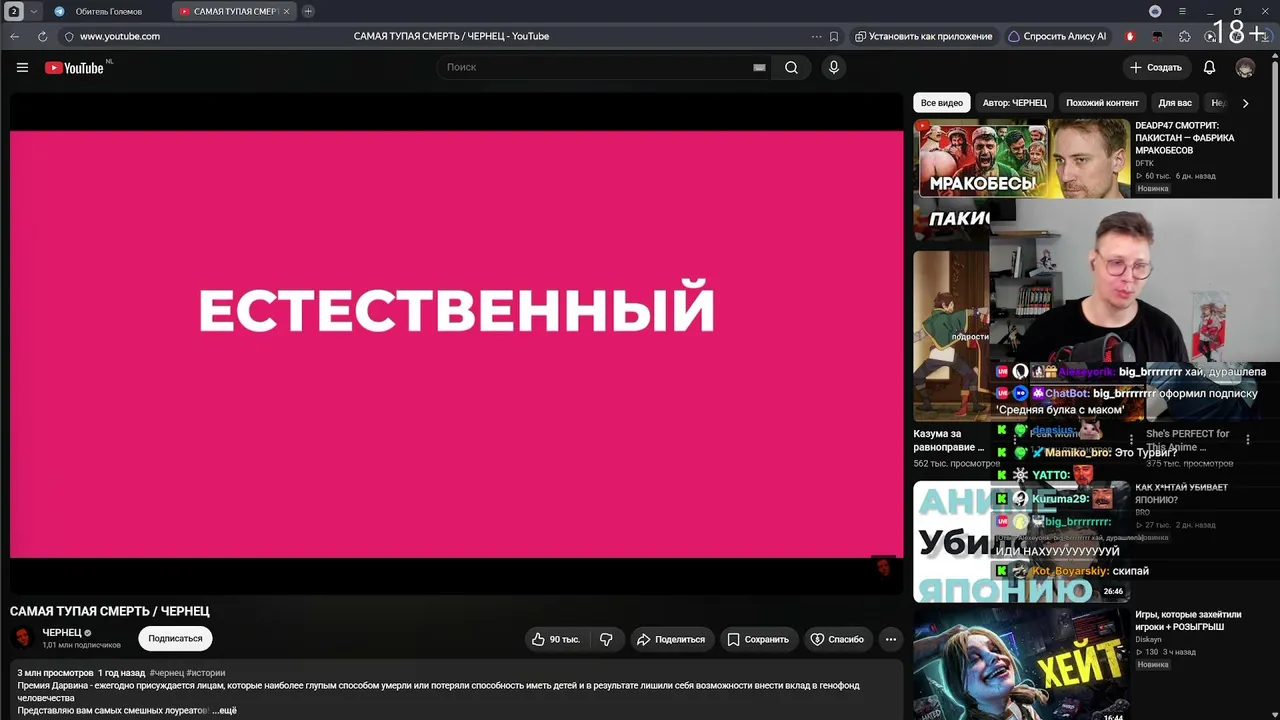This screenshot has height=720, width=1280.
Task: Open the on-screen keyboard in search box
Action: [759, 67]
